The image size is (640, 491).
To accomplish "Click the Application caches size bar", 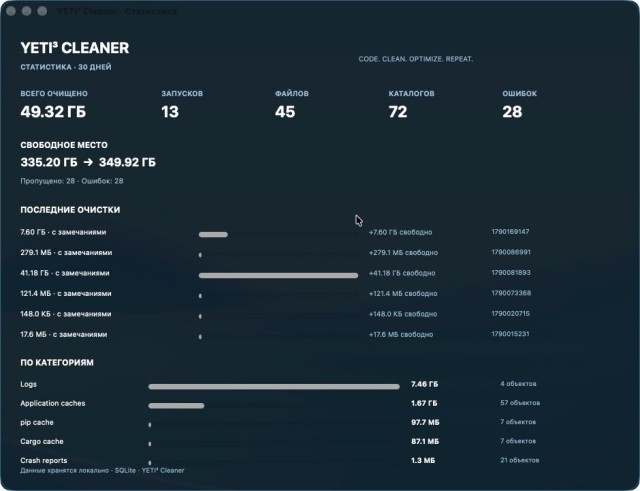I will pos(176,406).
